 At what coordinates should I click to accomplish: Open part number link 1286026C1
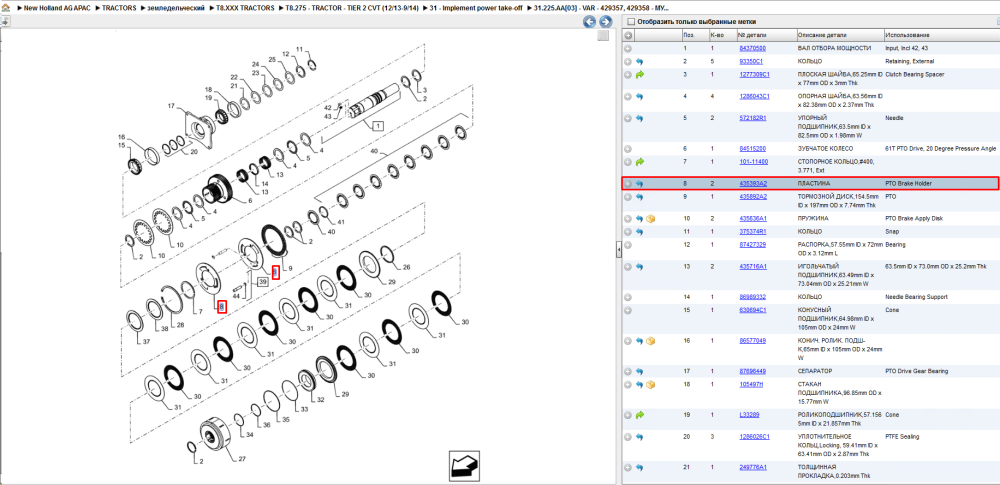[754, 437]
